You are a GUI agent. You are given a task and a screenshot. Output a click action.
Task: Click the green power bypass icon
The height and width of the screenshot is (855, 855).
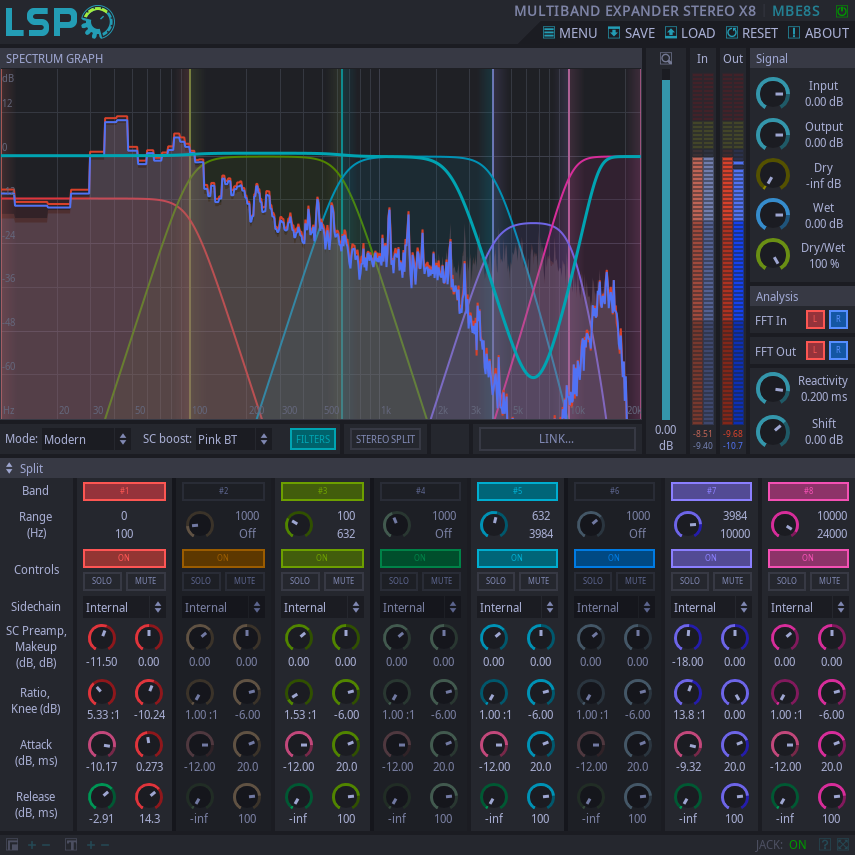point(841,10)
